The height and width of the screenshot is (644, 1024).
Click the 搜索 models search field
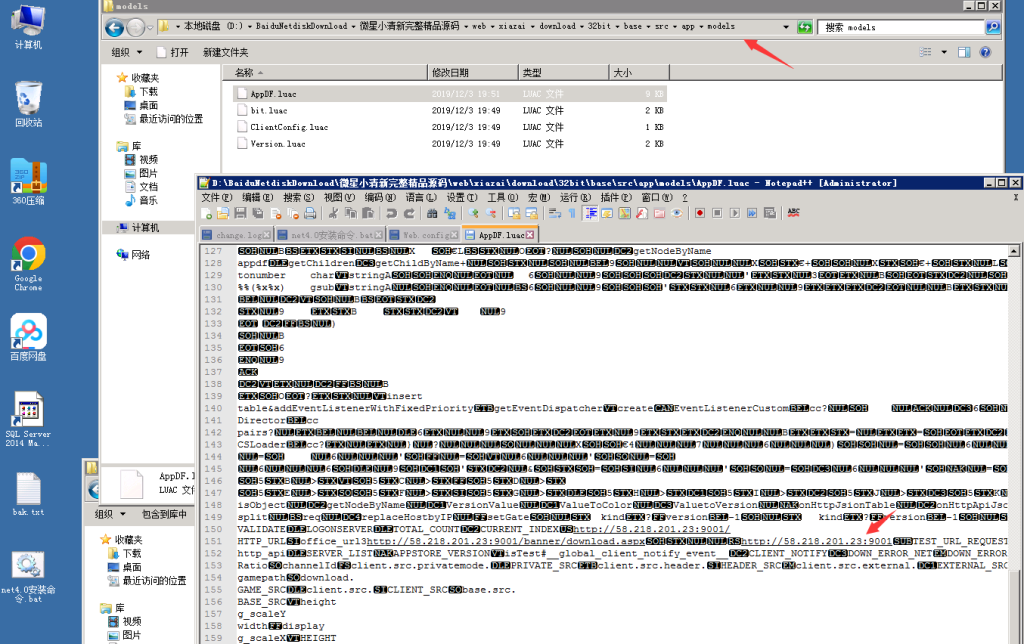[900, 27]
